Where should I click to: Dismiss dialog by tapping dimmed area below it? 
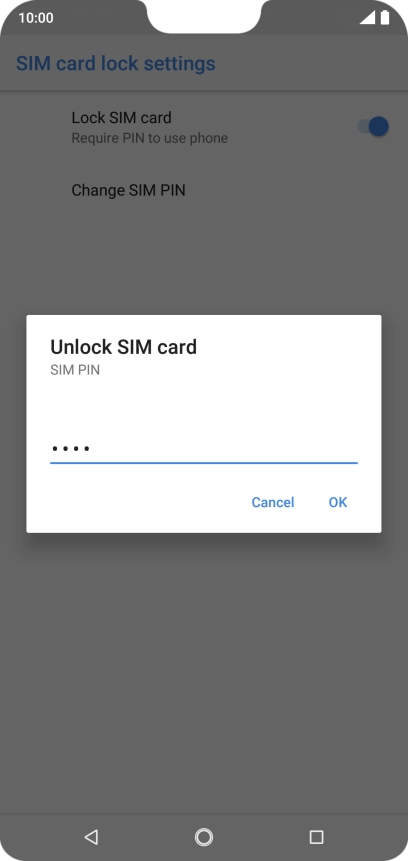[x=204, y=659]
